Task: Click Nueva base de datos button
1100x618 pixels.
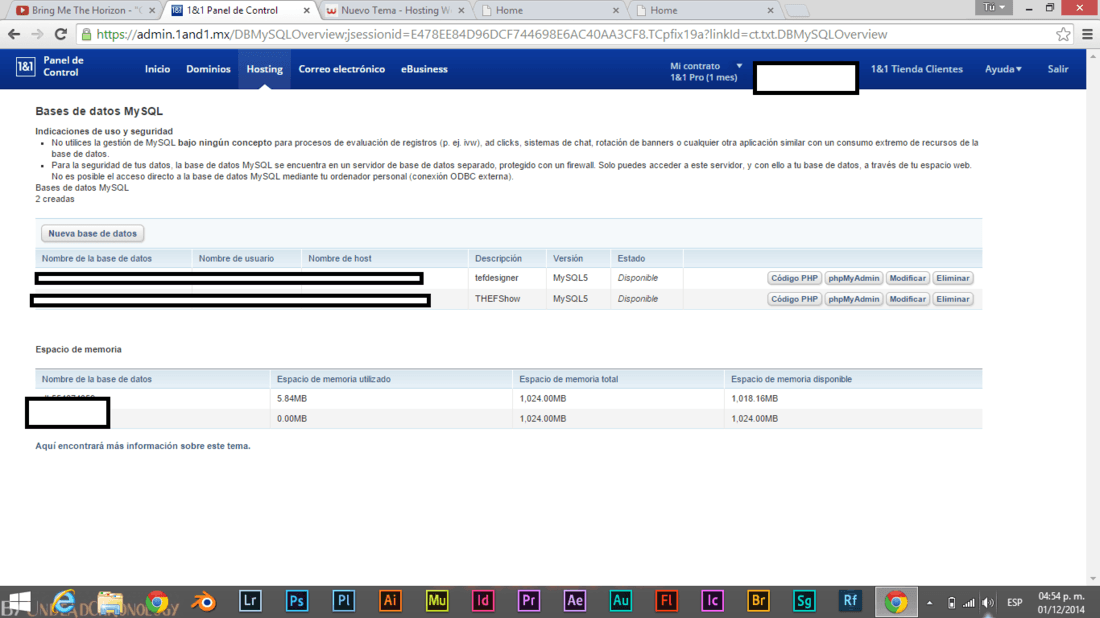Action: coord(93,234)
